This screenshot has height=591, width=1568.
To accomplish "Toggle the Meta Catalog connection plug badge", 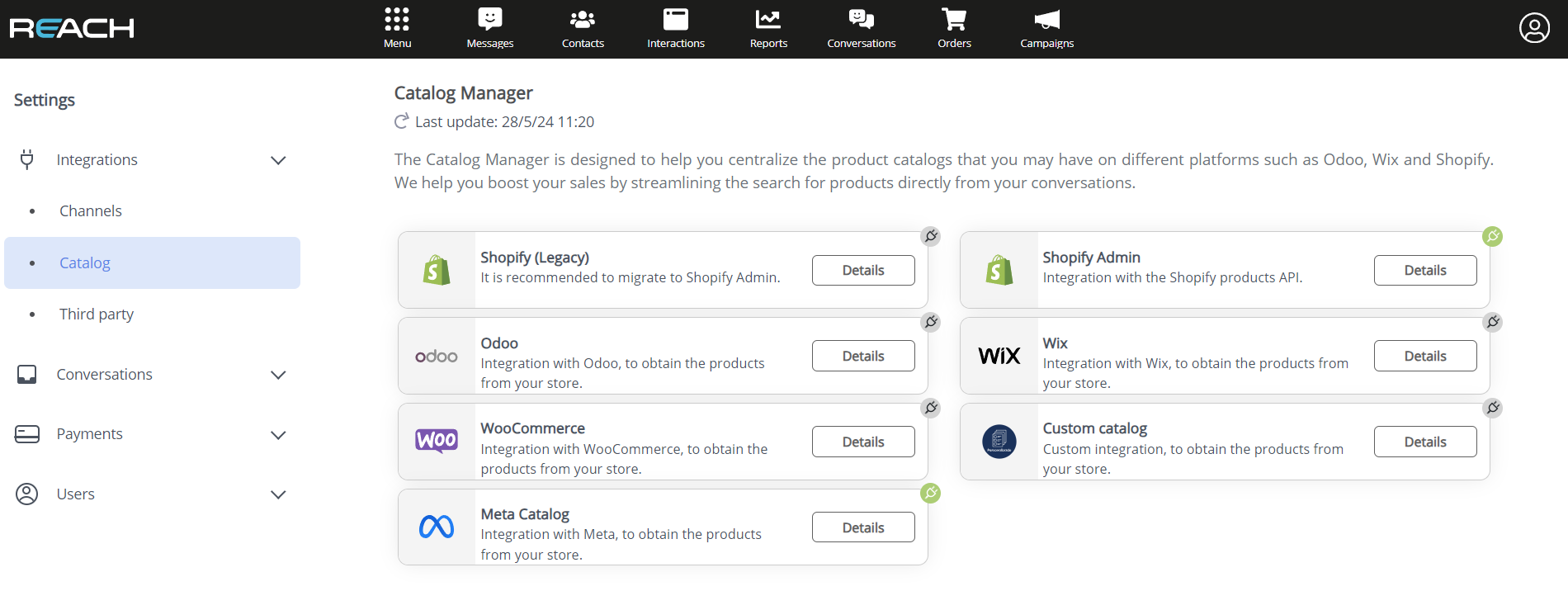I will coord(930,494).
